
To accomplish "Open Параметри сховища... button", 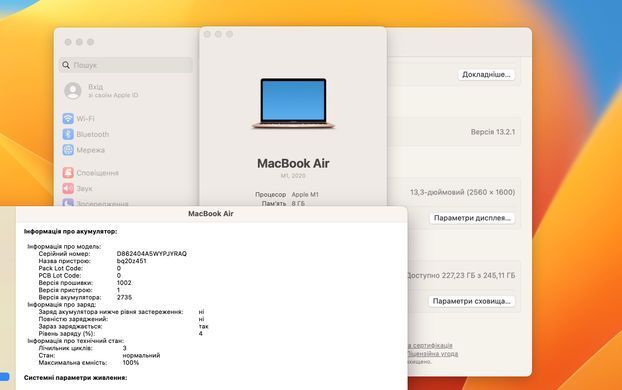I will (472, 301).
